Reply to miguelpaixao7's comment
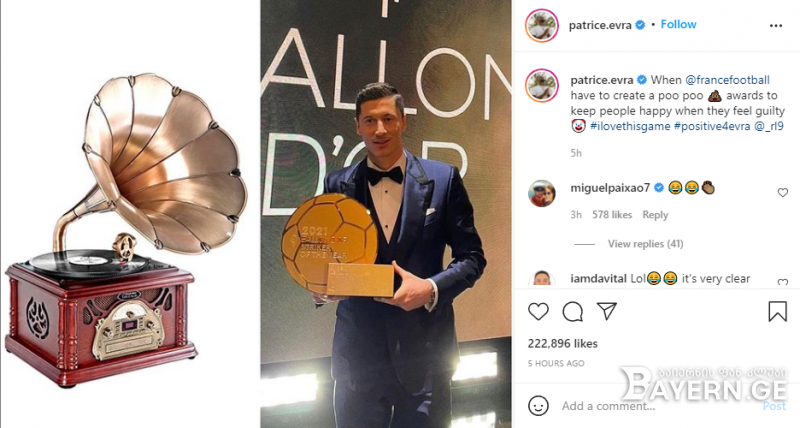Viewport: 800px width, 428px height. tap(655, 215)
